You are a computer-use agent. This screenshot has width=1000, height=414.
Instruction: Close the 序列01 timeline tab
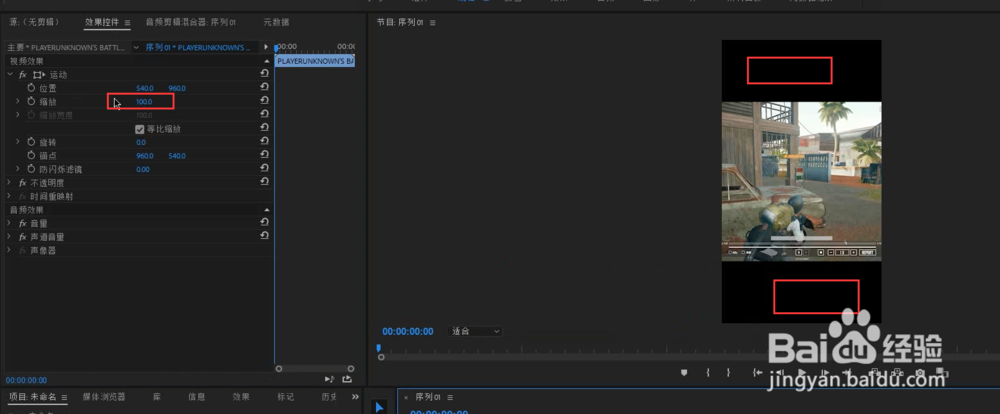point(406,397)
